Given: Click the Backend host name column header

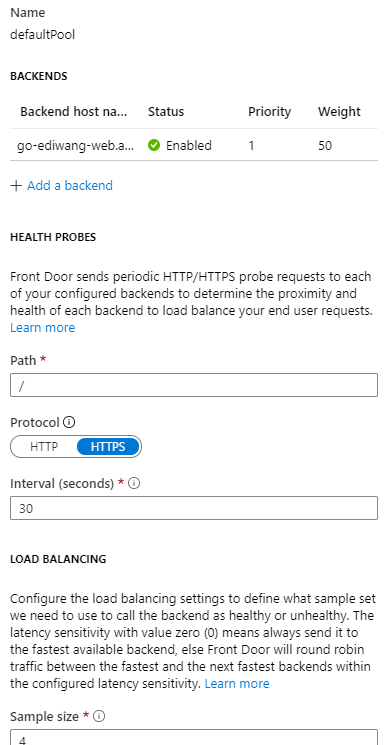Looking at the screenshot, I should pos(74,112).
